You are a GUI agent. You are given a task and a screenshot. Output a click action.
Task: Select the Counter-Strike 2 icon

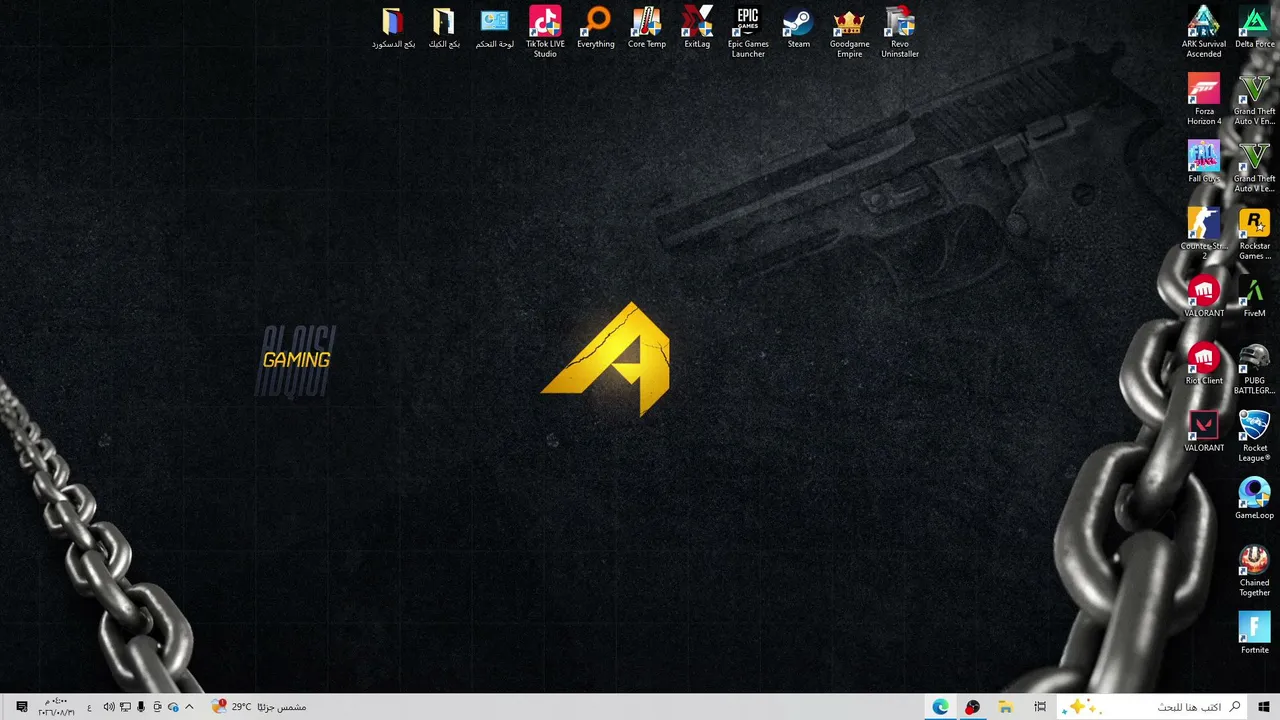1204,234
